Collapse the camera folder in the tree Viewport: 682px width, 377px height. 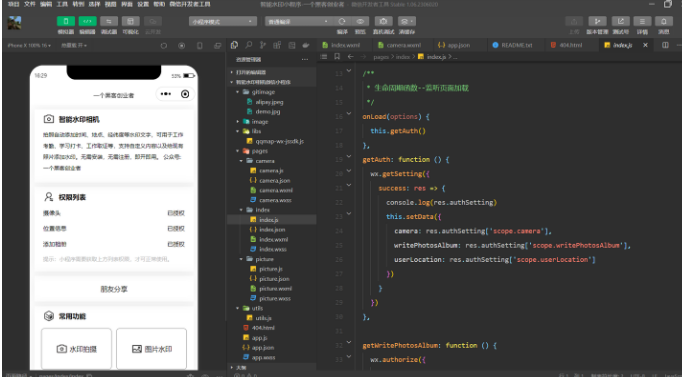tap(241, 161)
